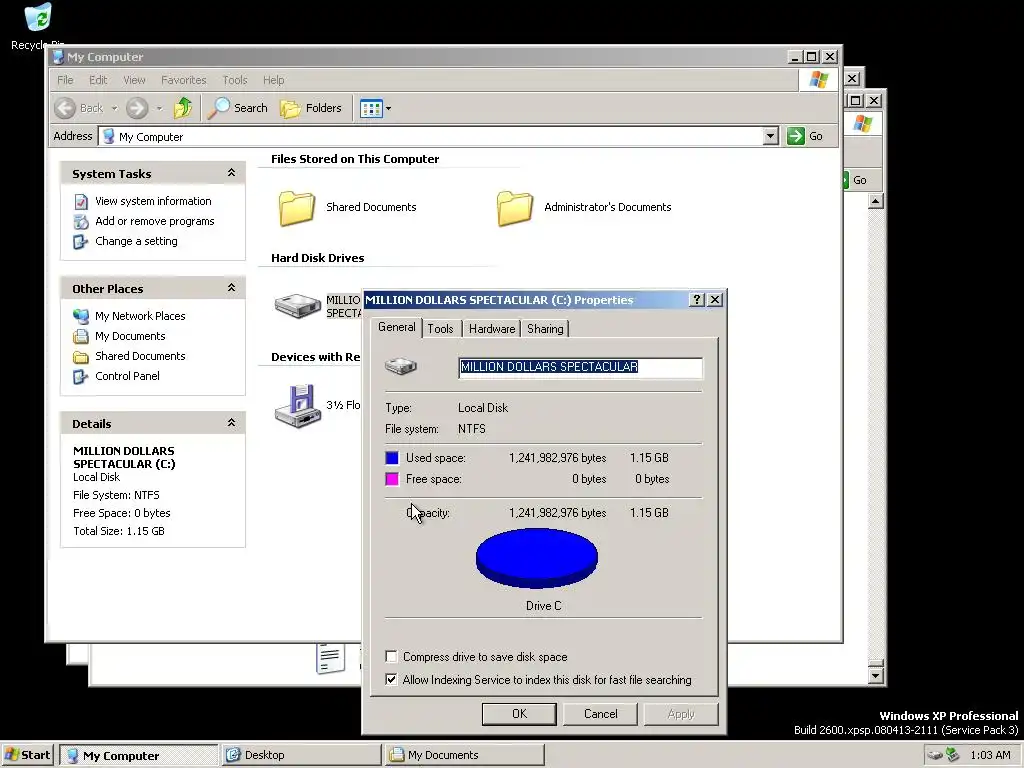Click the Back arrow toolbar button
Screen dimensions: 1024x768
pyautogui.click(x=79, y=108)
